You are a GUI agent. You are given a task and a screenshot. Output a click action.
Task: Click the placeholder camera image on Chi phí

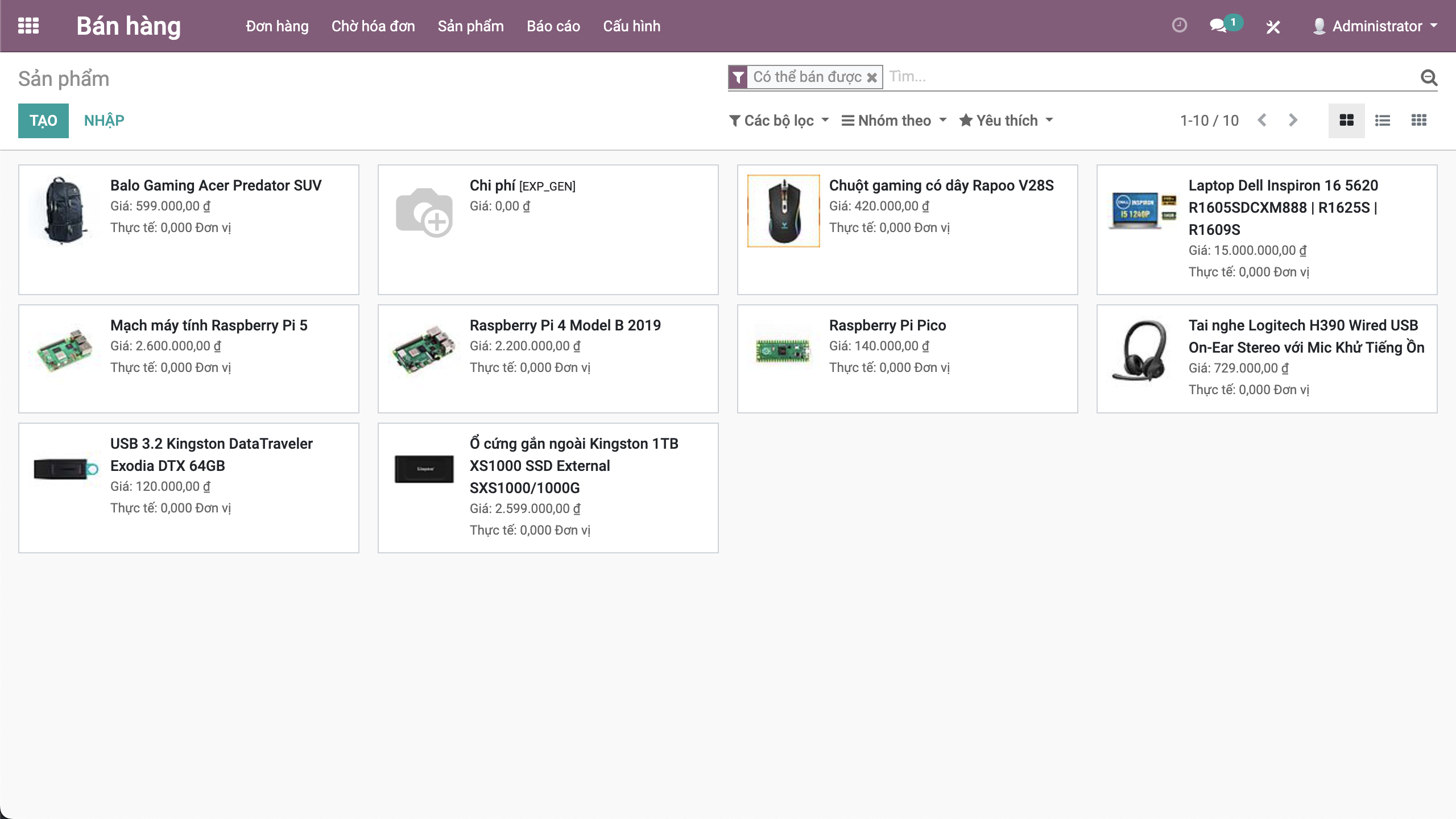click(x=424, y=212)
